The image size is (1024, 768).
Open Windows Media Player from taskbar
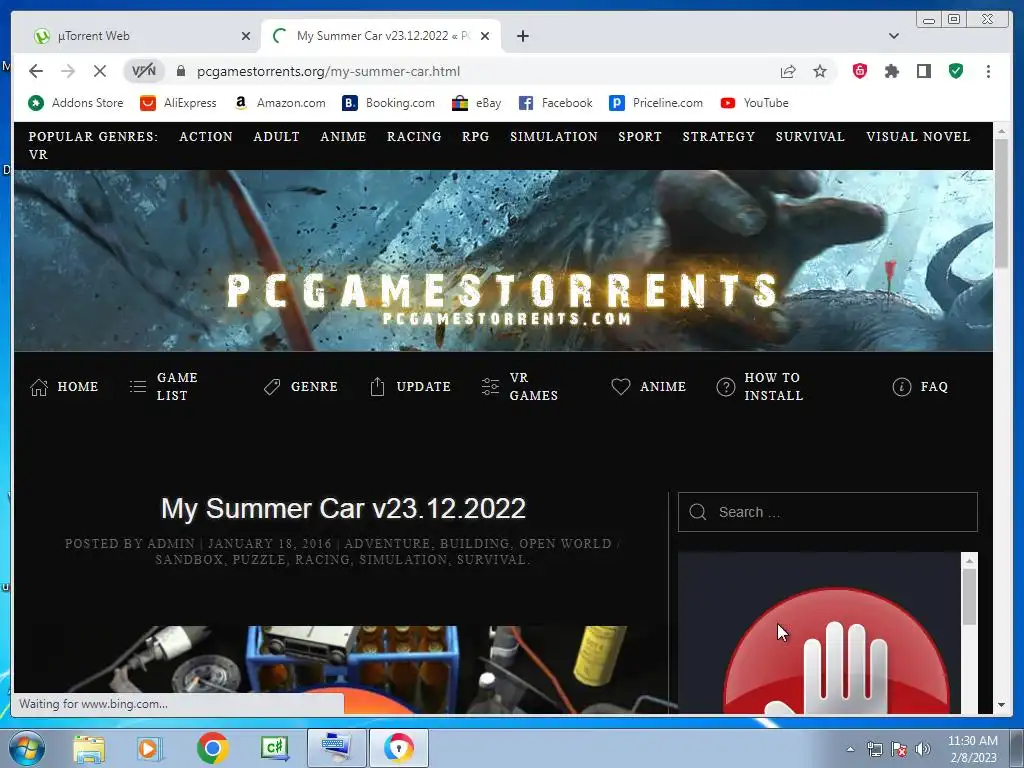[150, 748]
